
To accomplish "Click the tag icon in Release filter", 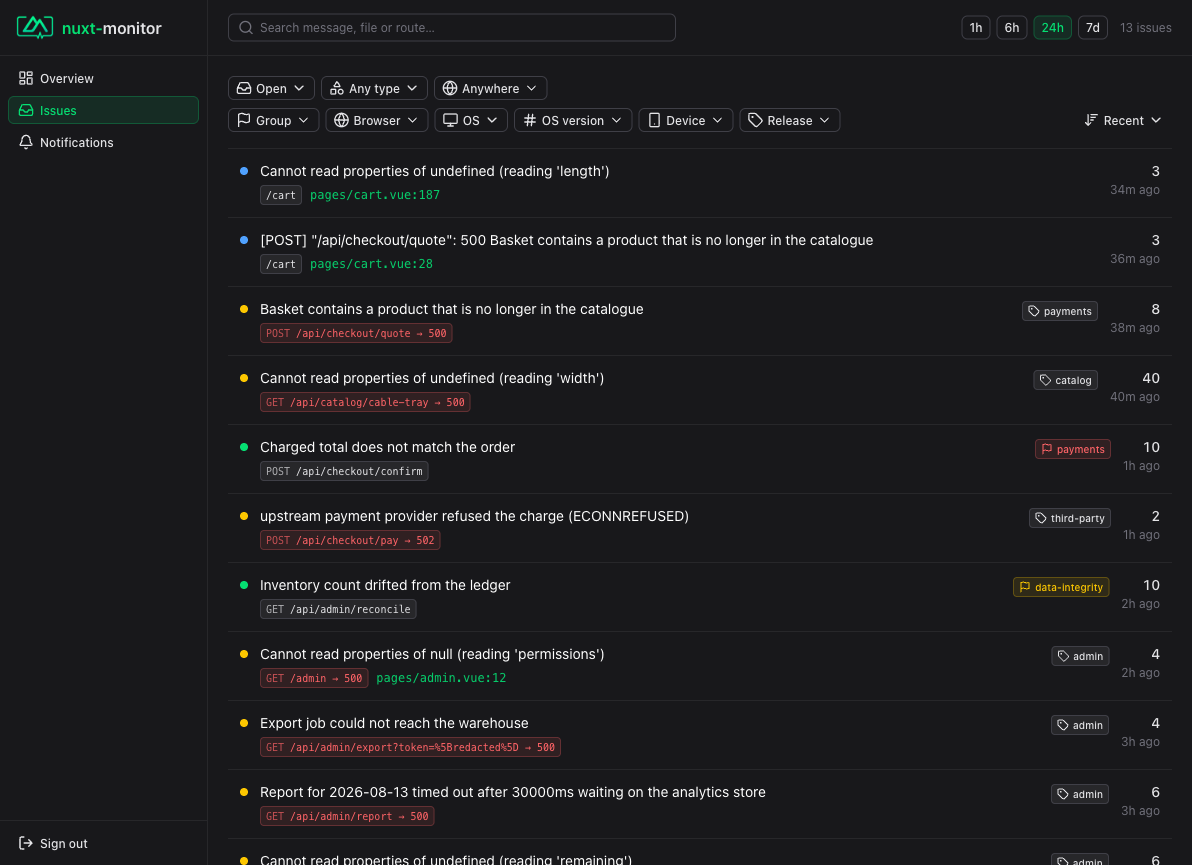I will click(x=755, y=120).
